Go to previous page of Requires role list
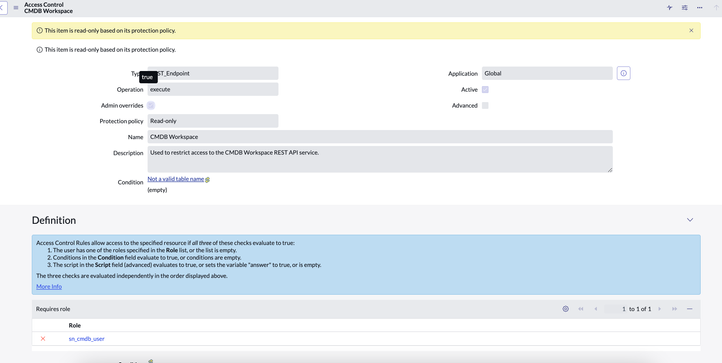This screenshot has height=363, width=722. coord(596,309)
